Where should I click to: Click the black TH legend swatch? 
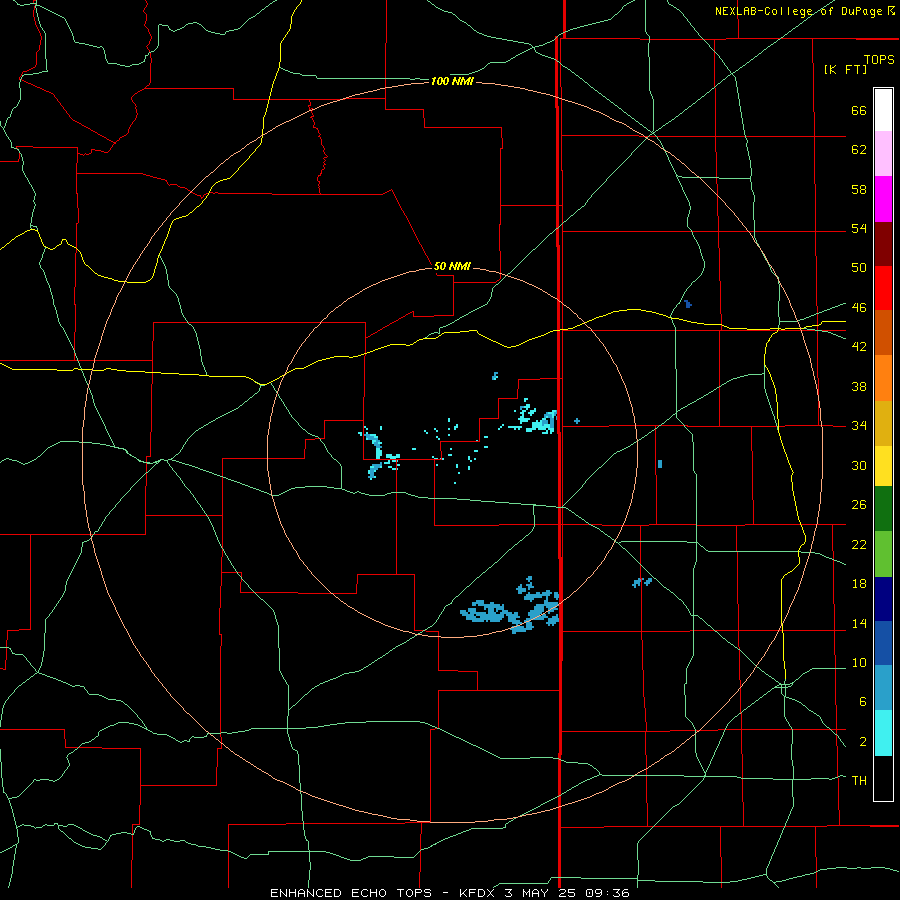click(883, 778)
